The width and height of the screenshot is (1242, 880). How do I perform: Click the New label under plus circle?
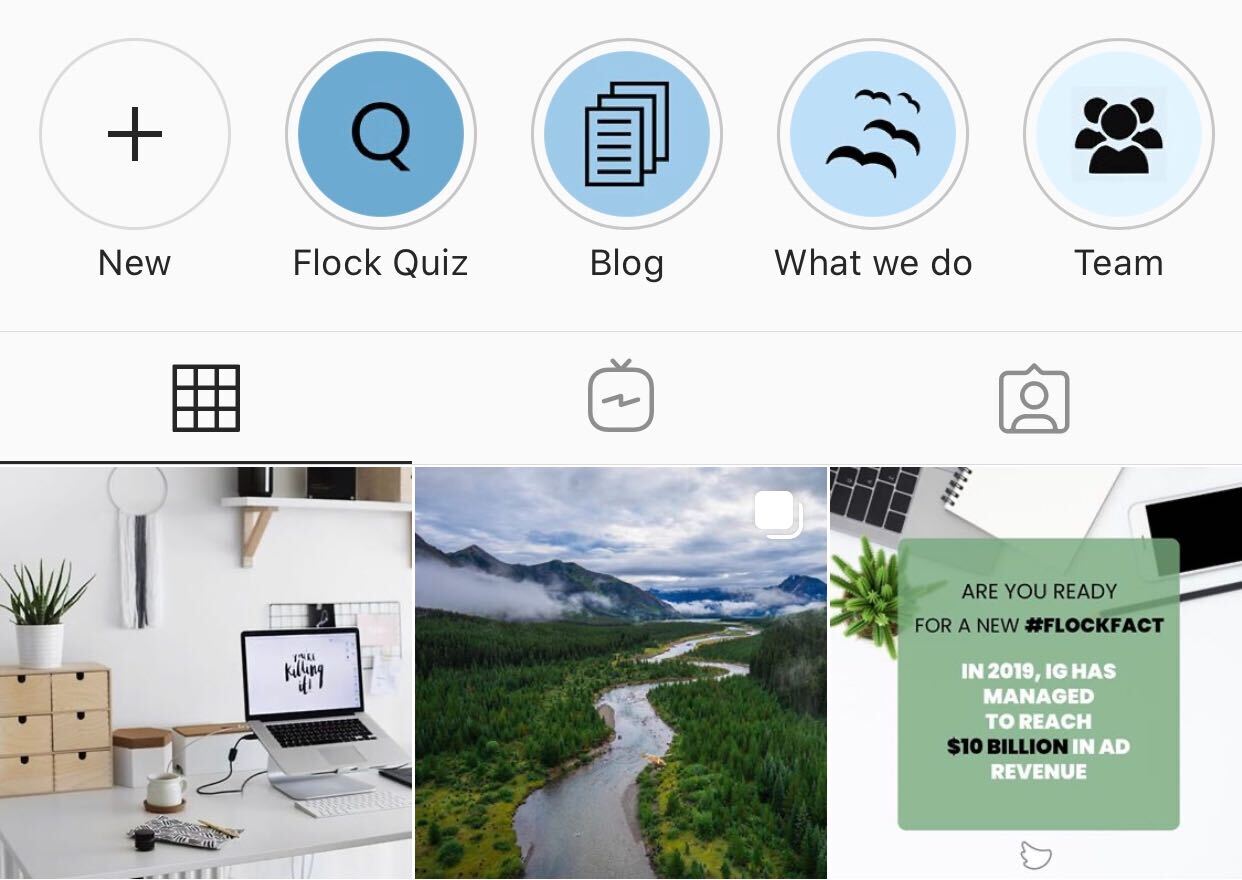[x=135, y=263]
